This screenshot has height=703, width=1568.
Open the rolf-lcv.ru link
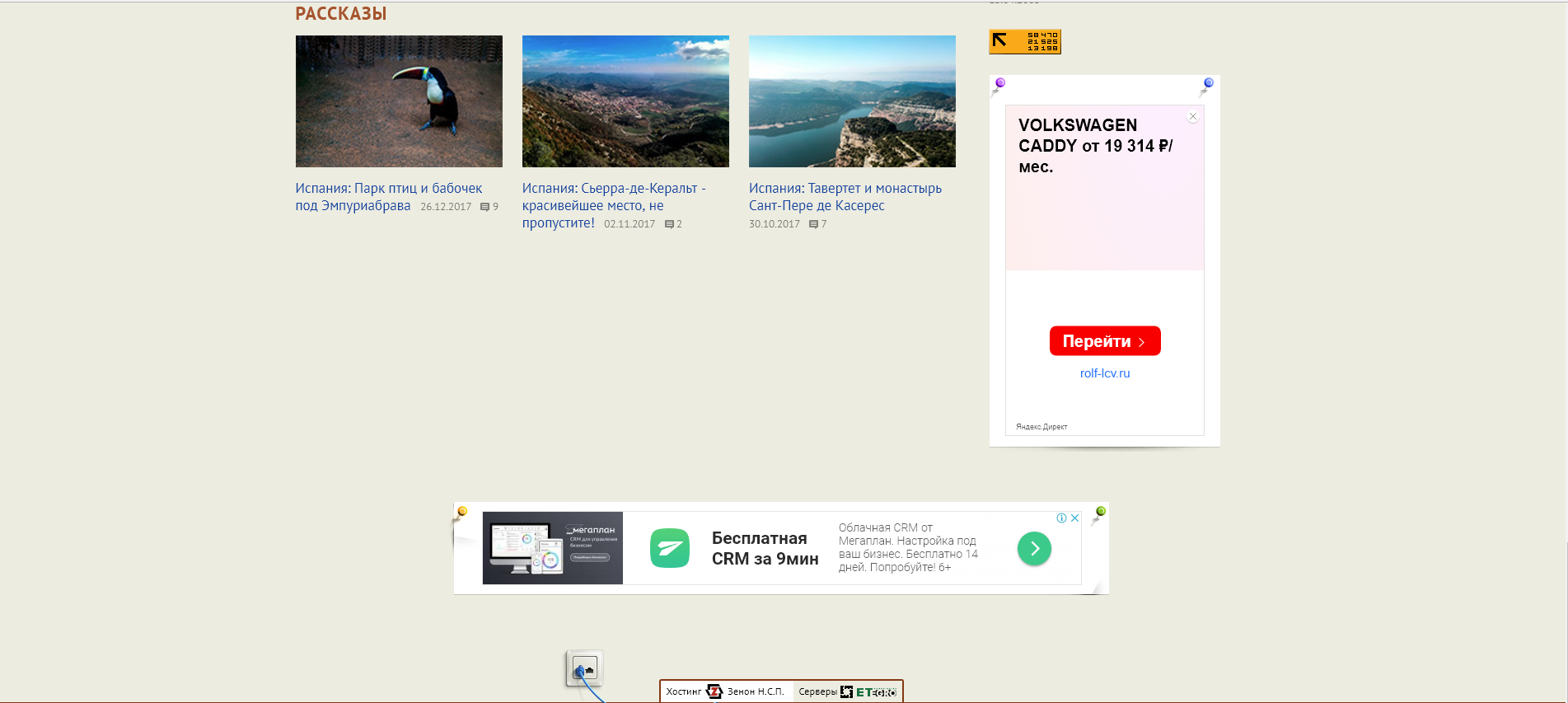point(1104,373)
